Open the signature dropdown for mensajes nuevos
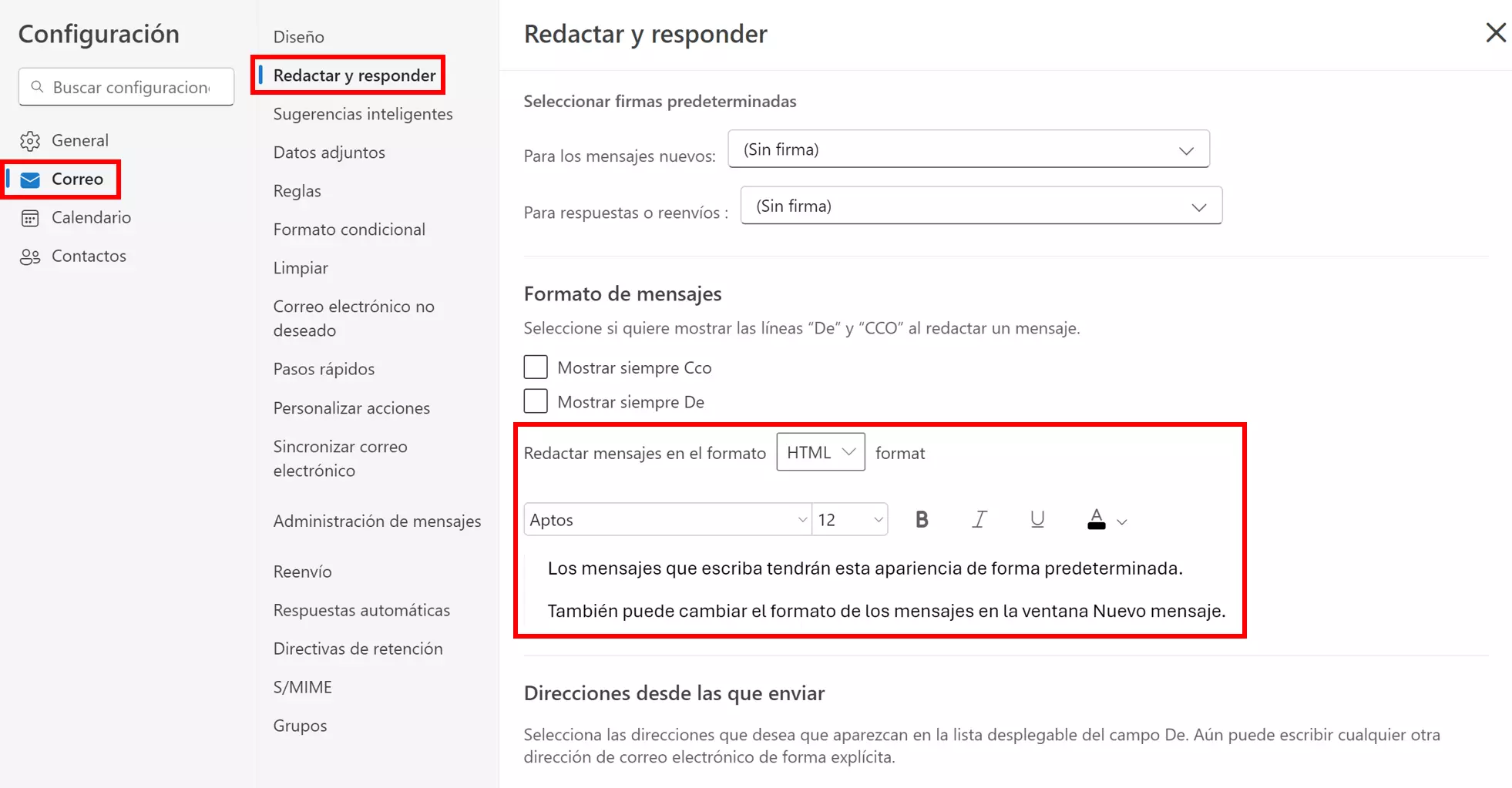Viewport: 1512px width, 788px height. [x=968, y=149]
